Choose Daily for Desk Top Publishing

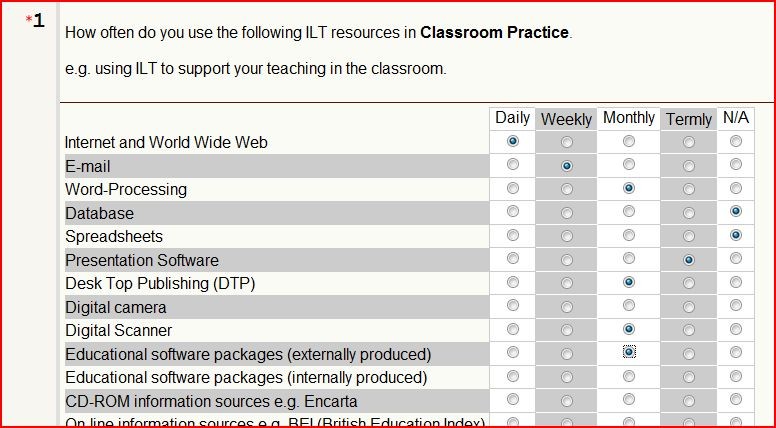click(x=513, y=282)
